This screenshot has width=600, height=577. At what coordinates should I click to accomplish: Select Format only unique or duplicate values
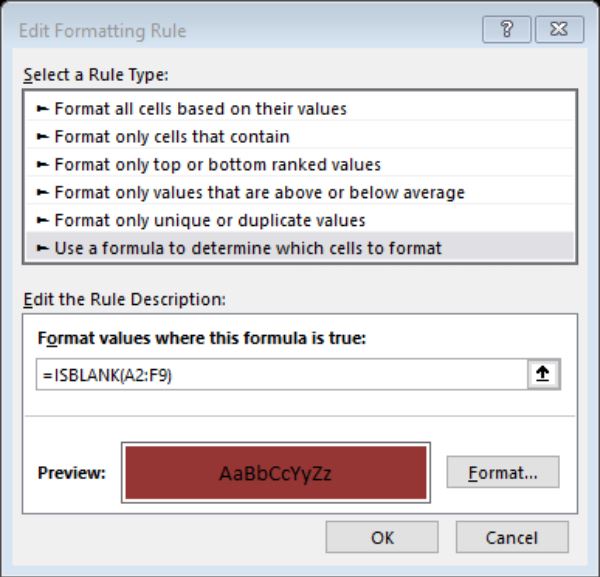300,220
